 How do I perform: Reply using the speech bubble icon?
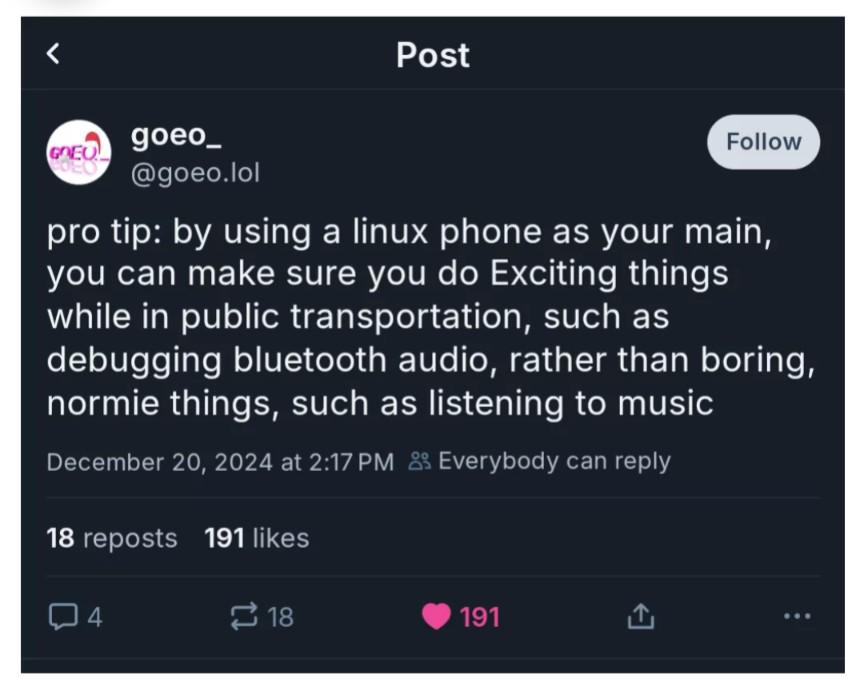(x=62, y=617)
